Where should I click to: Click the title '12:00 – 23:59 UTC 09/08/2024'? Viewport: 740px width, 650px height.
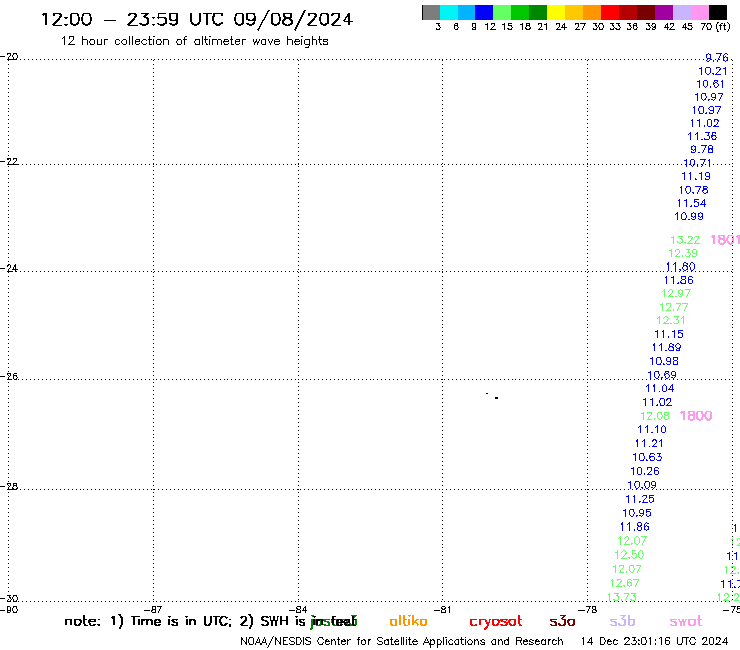click(197, 19)
